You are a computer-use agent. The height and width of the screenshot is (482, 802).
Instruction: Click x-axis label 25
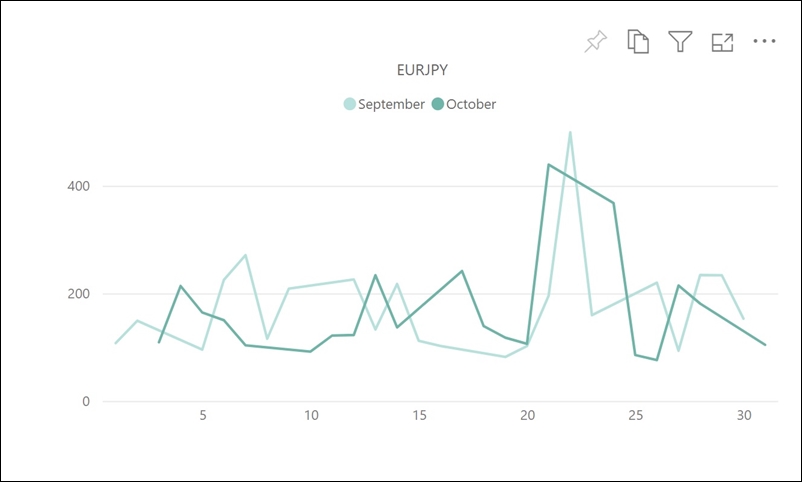coord(636,415)
